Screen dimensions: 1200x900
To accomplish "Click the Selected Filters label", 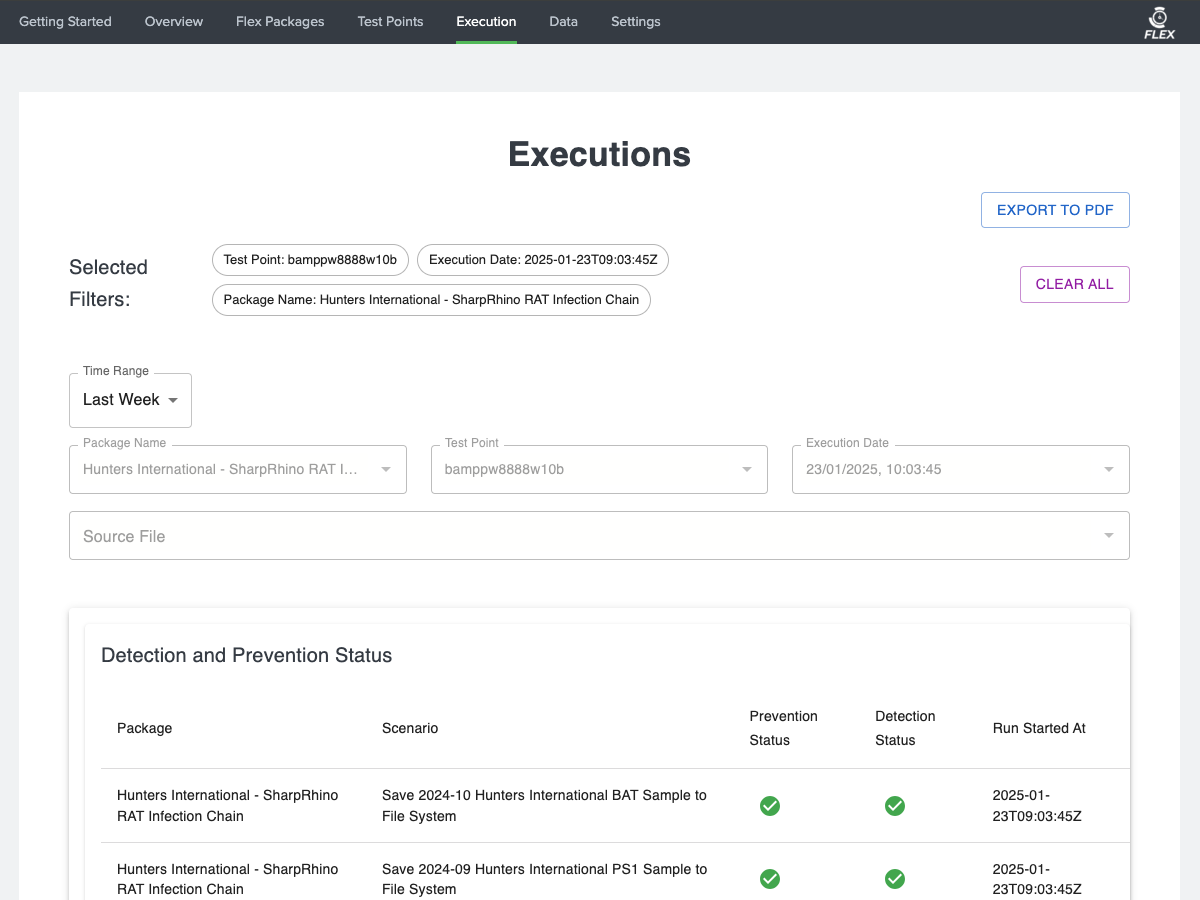I will [x=108, y=283].
